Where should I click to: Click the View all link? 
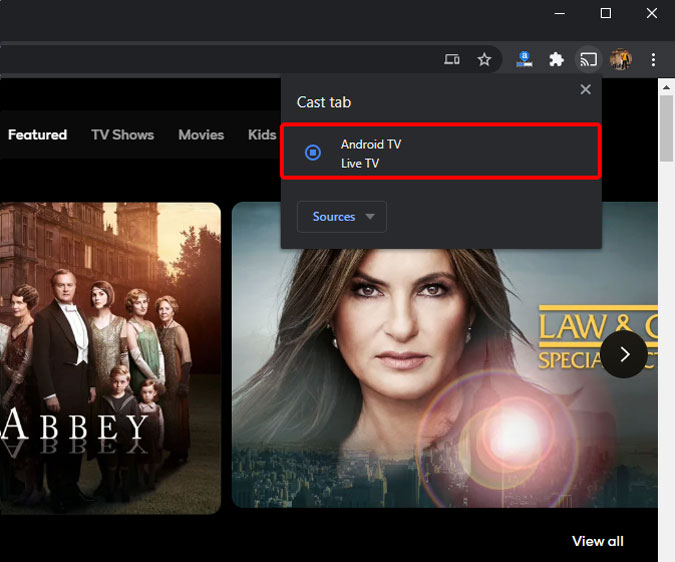coord(598,541)
